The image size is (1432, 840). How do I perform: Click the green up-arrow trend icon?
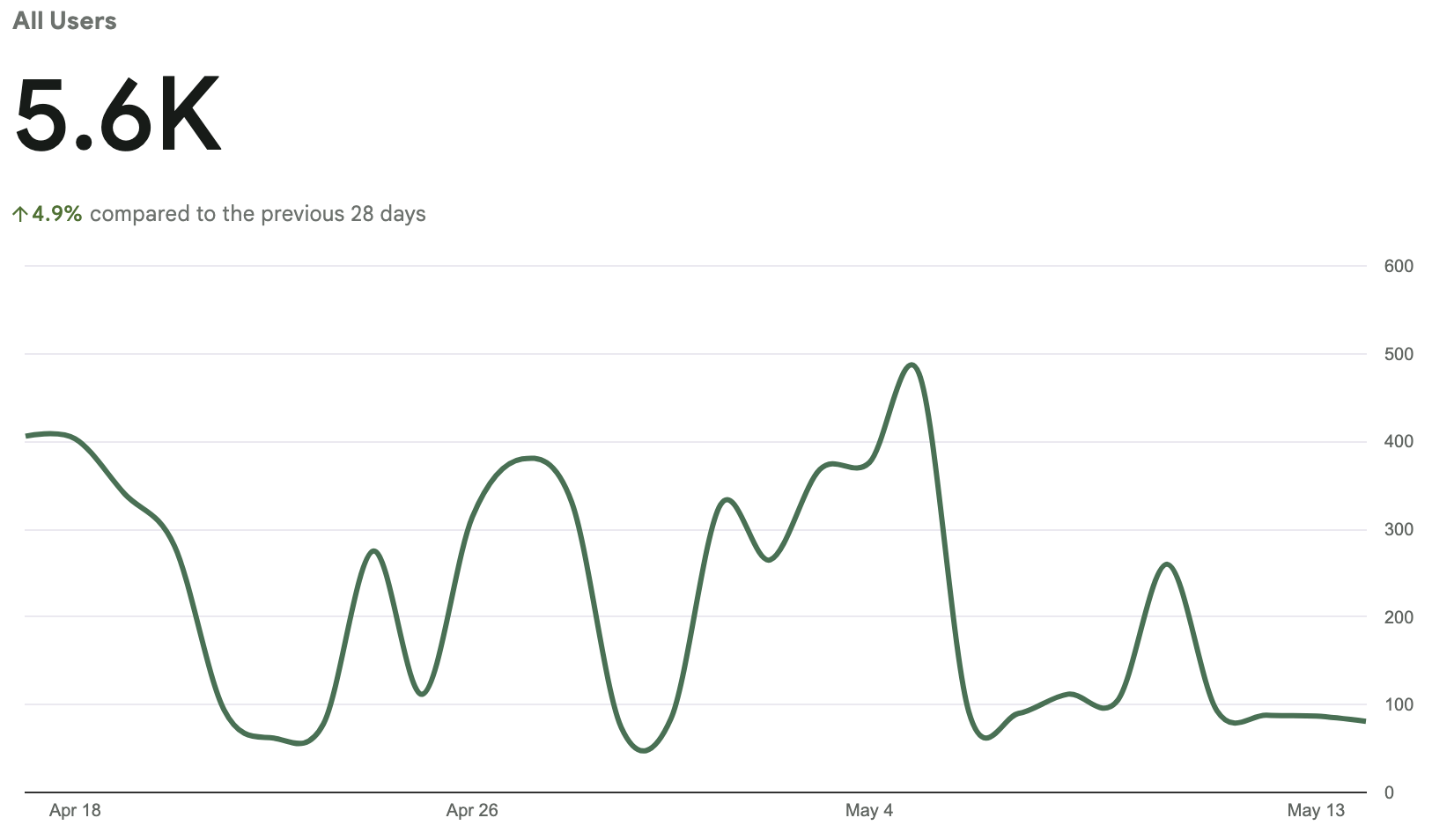click(20, 214)
